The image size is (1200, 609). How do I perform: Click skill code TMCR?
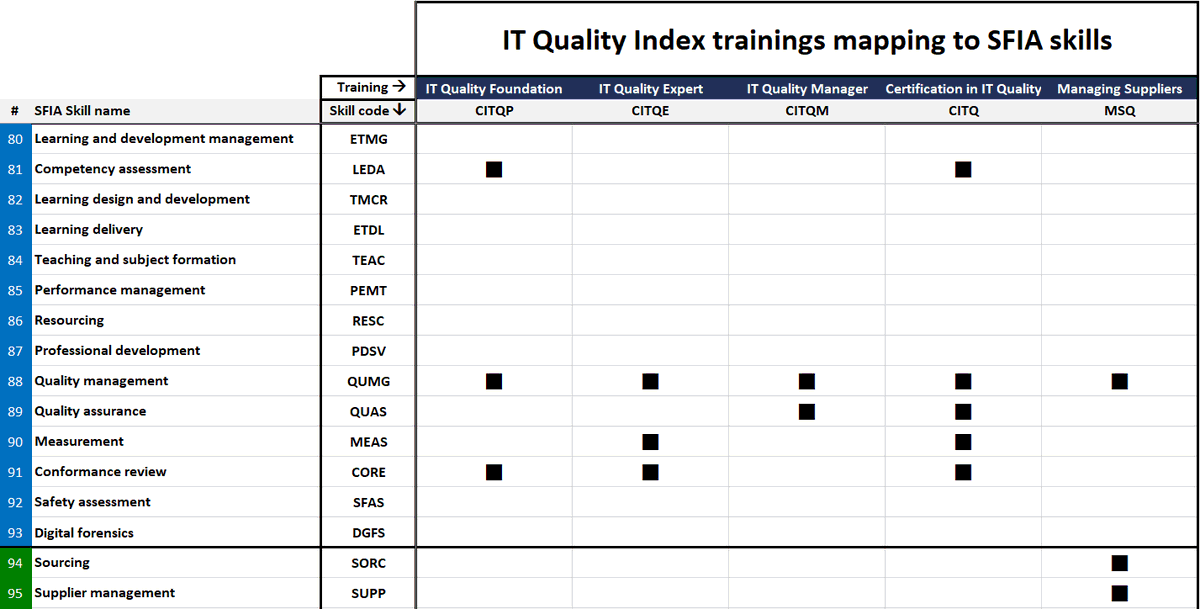coord(368,200)
